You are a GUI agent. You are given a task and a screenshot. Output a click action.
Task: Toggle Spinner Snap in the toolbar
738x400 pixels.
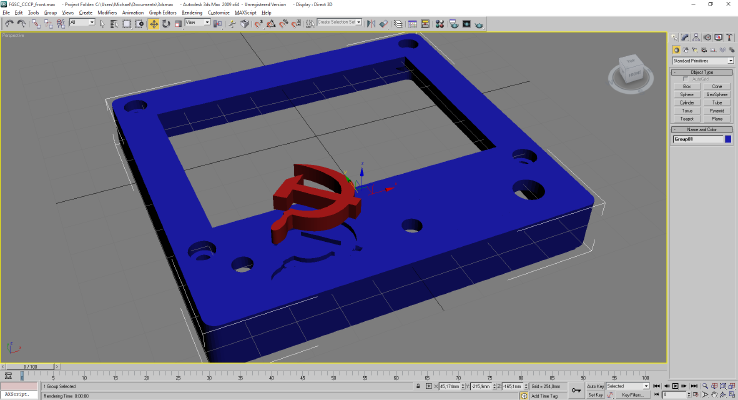(x=296, y=24)
